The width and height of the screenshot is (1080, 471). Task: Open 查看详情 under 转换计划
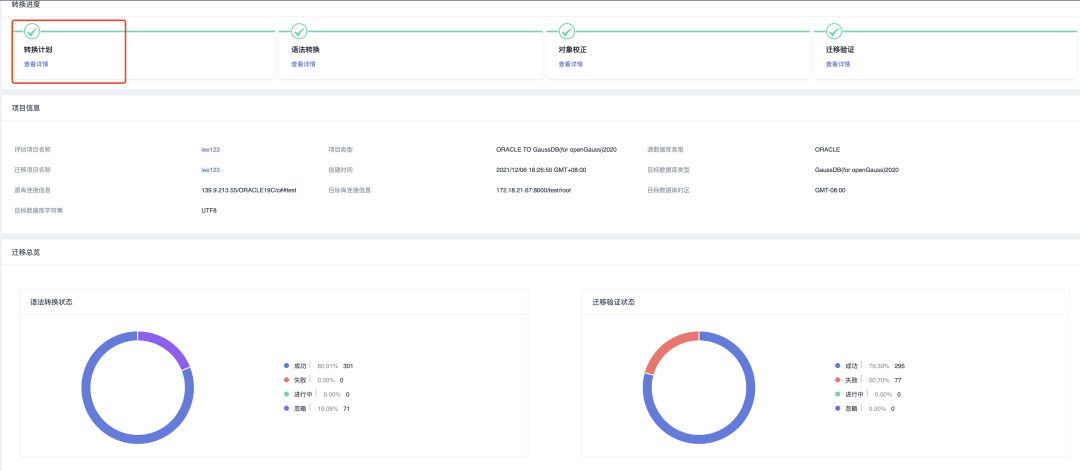tap(36, 64)
